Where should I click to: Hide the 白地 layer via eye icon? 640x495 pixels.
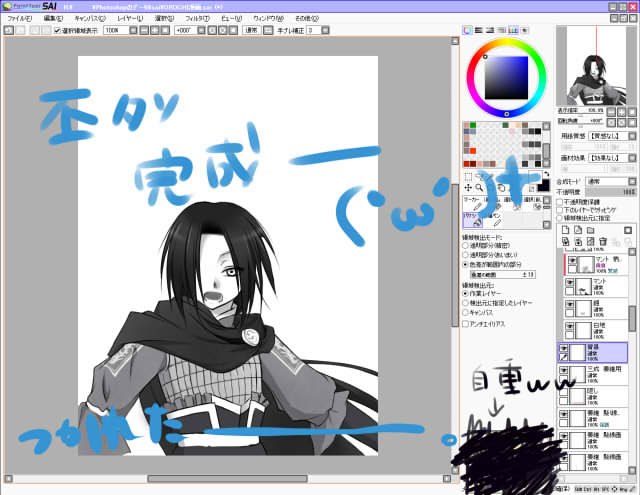pyautogui.click(x=569, y=326)
